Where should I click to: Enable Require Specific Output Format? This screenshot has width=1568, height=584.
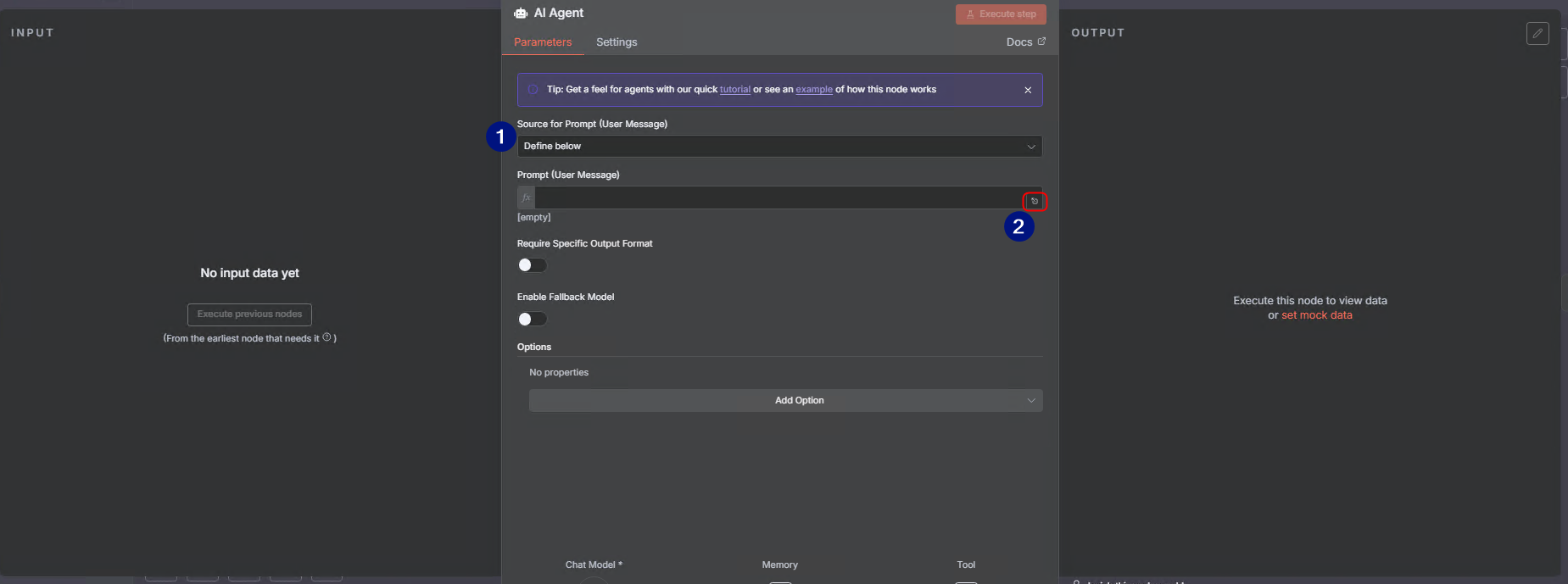[x=533, y=265]
